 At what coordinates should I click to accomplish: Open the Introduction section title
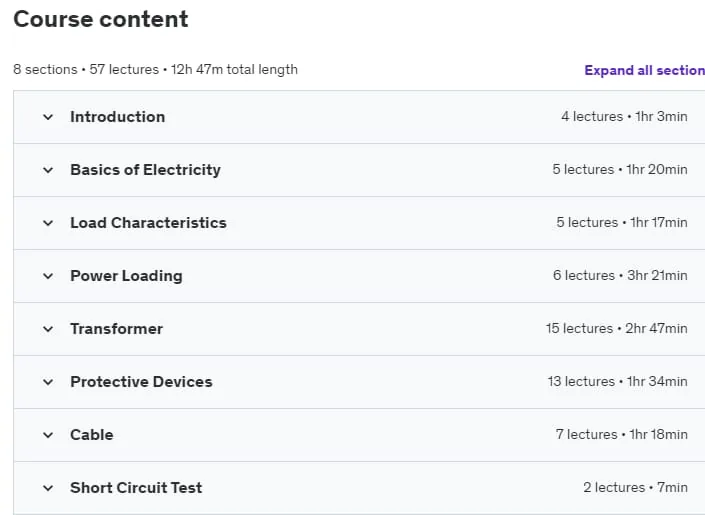coord(118,117)
